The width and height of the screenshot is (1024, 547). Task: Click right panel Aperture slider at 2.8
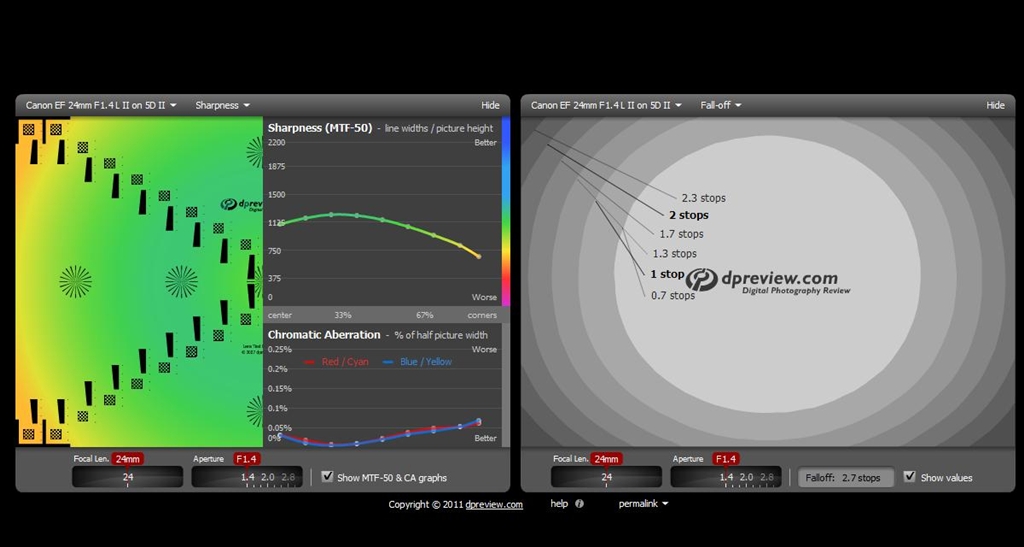tap(767, 477)
